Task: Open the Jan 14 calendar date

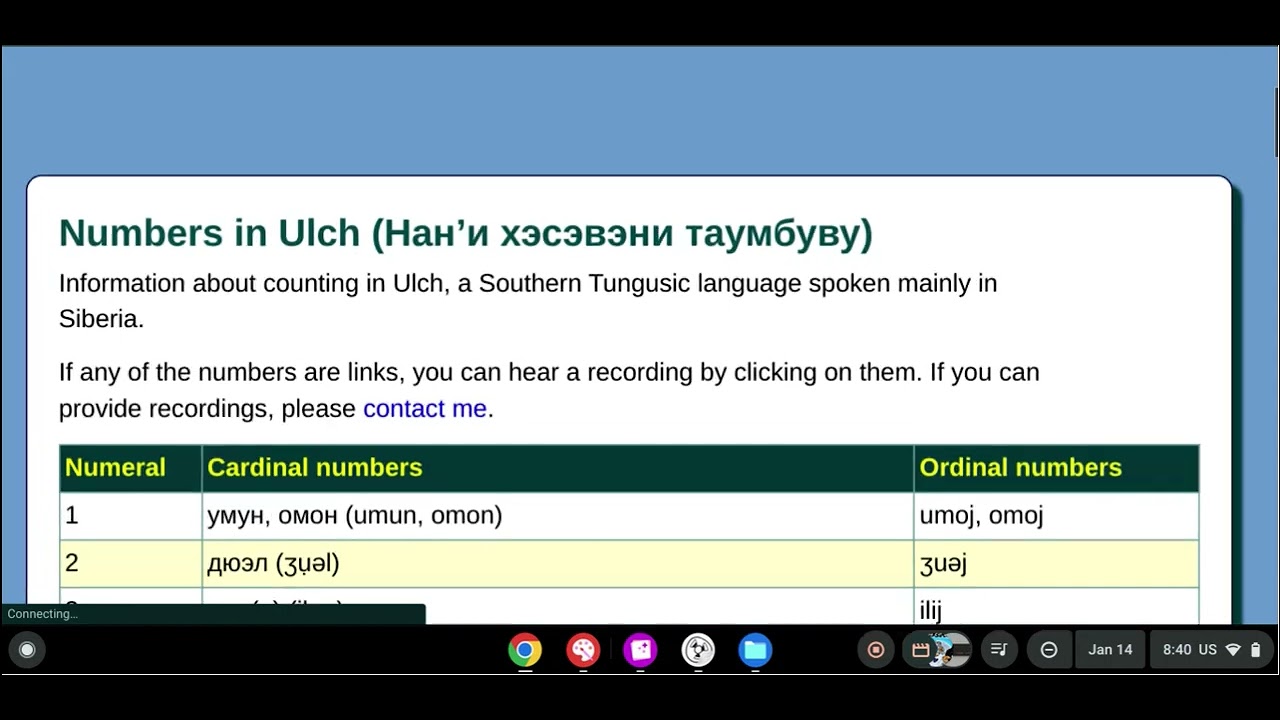Action: coord(1110,650)
